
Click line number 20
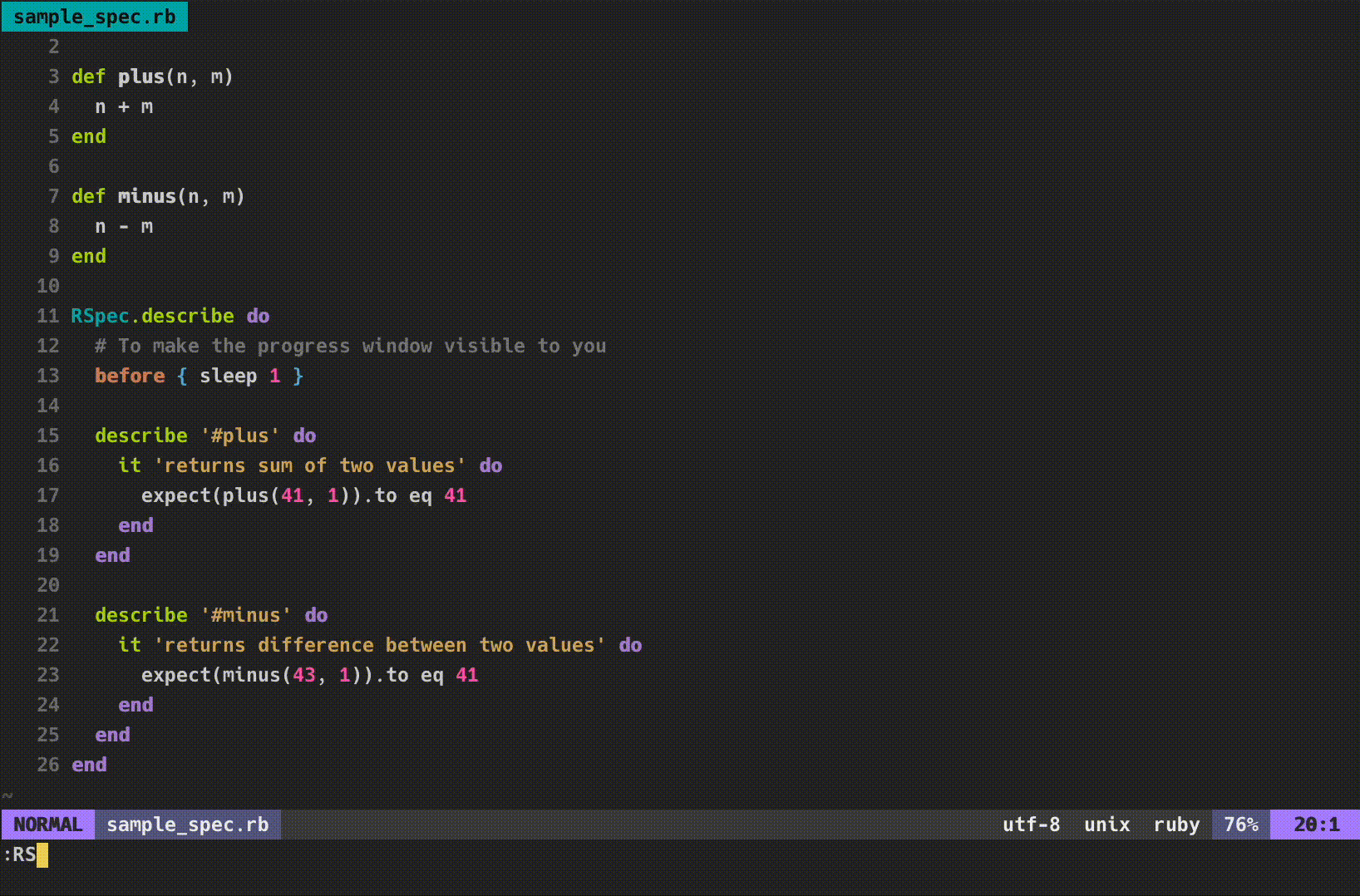(48, 585)
